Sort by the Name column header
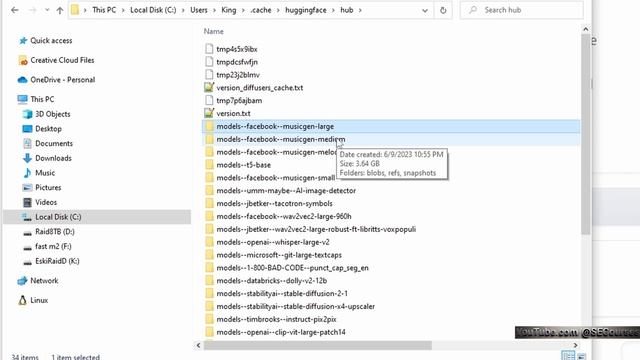 213,31
